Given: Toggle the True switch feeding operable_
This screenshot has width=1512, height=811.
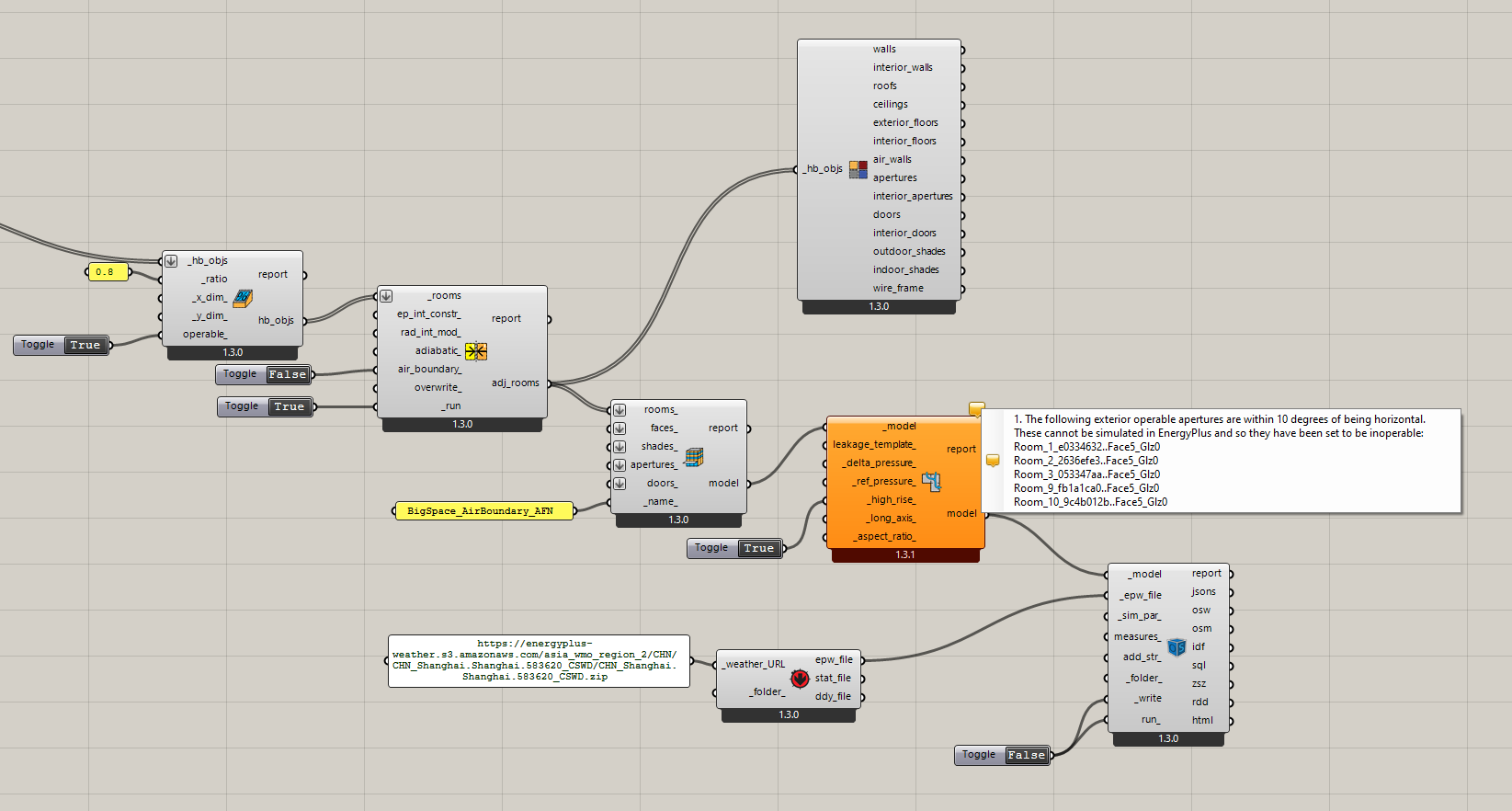Looking at the screenshot, I should pyautogui.click(x=85, y=346).
